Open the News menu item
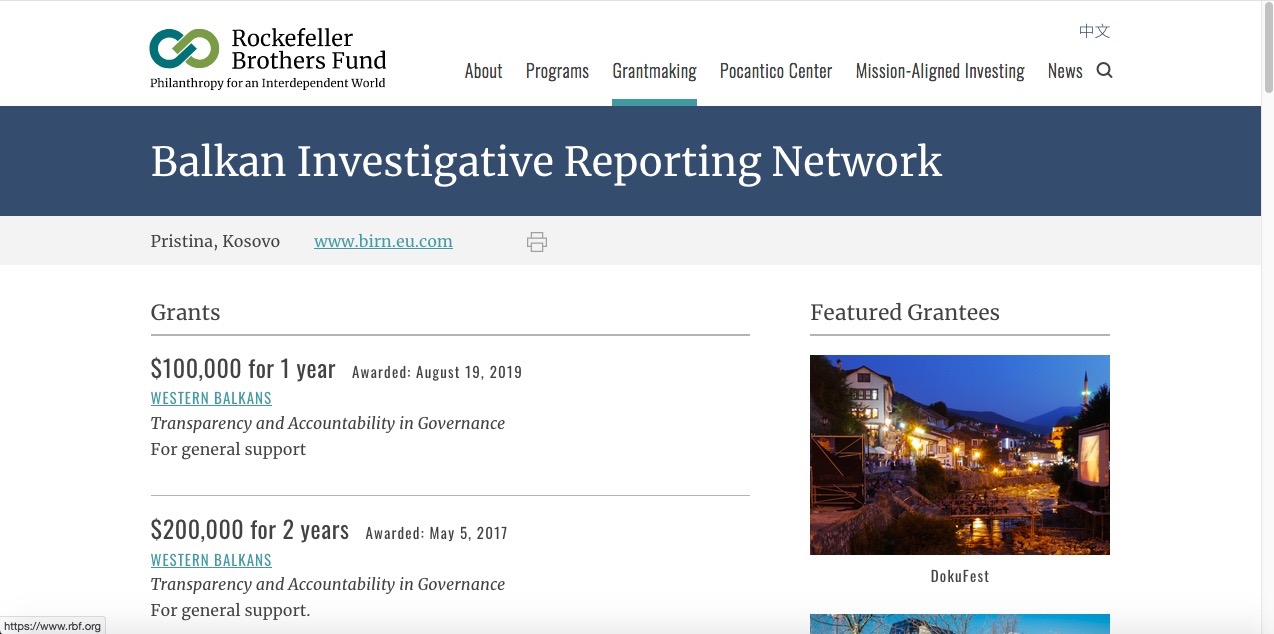Screen dimensions: 1274x634 point(1065,71)
